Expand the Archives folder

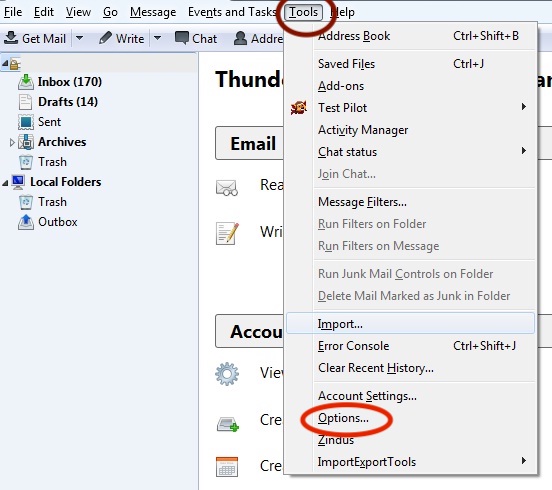12,142
